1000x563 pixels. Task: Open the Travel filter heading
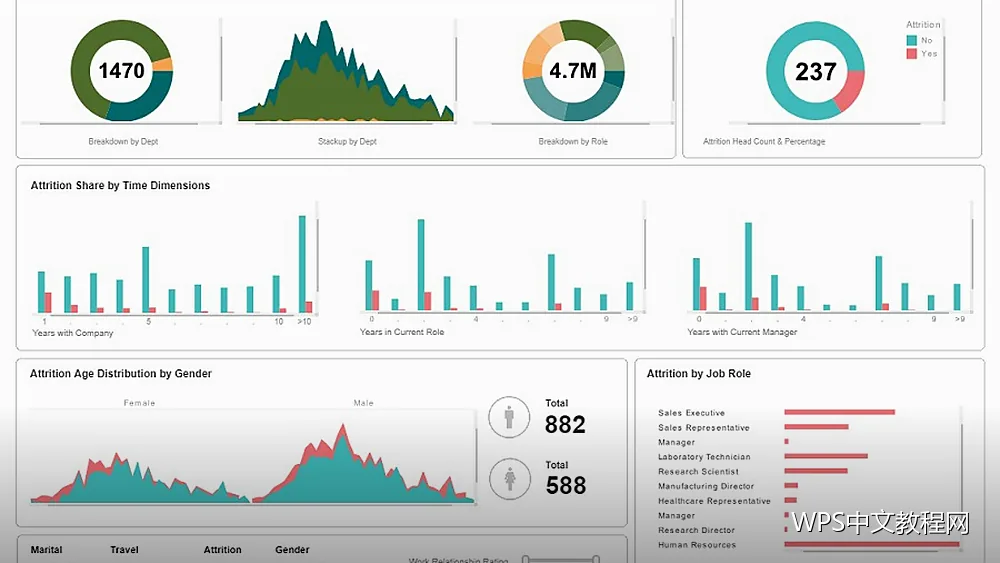124,550
